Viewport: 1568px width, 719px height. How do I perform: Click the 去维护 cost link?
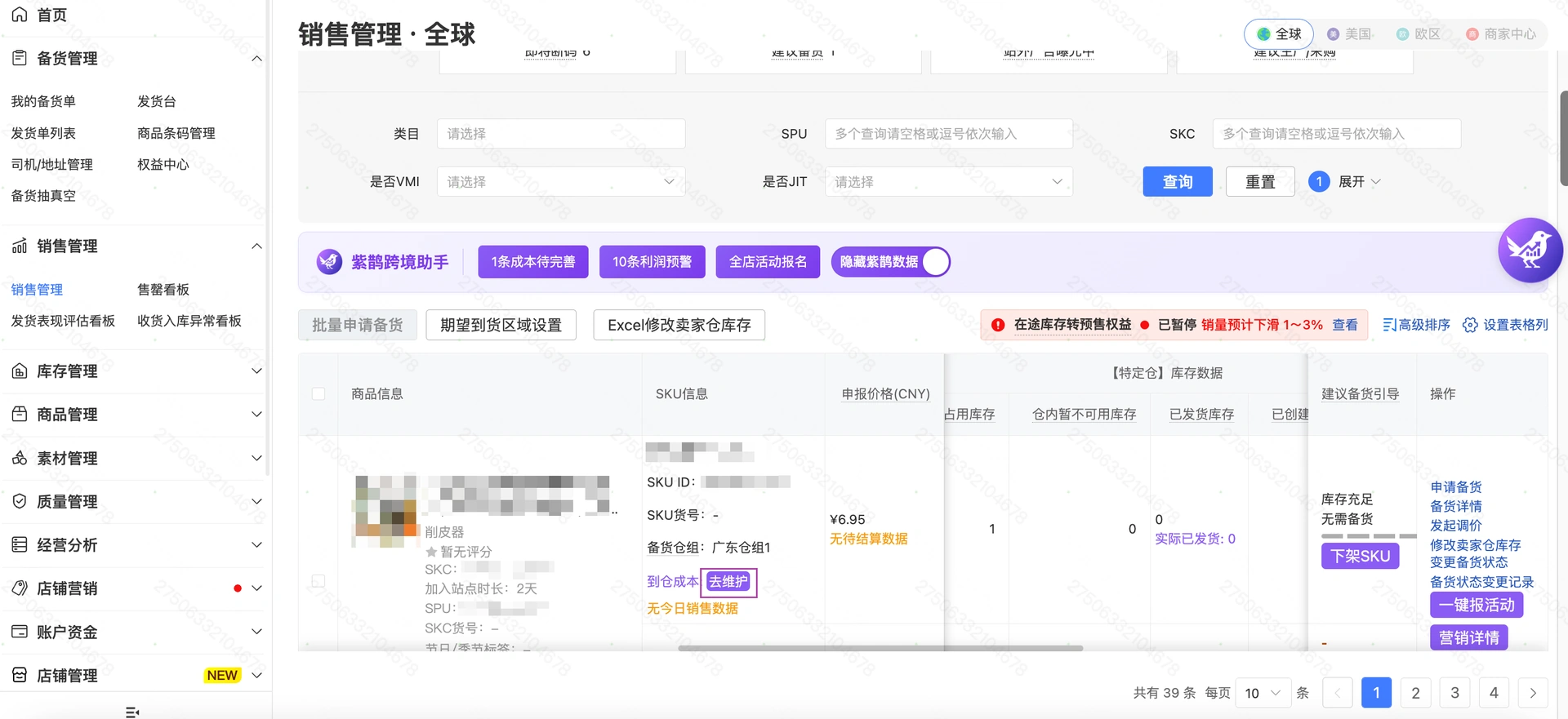point(728,582)
